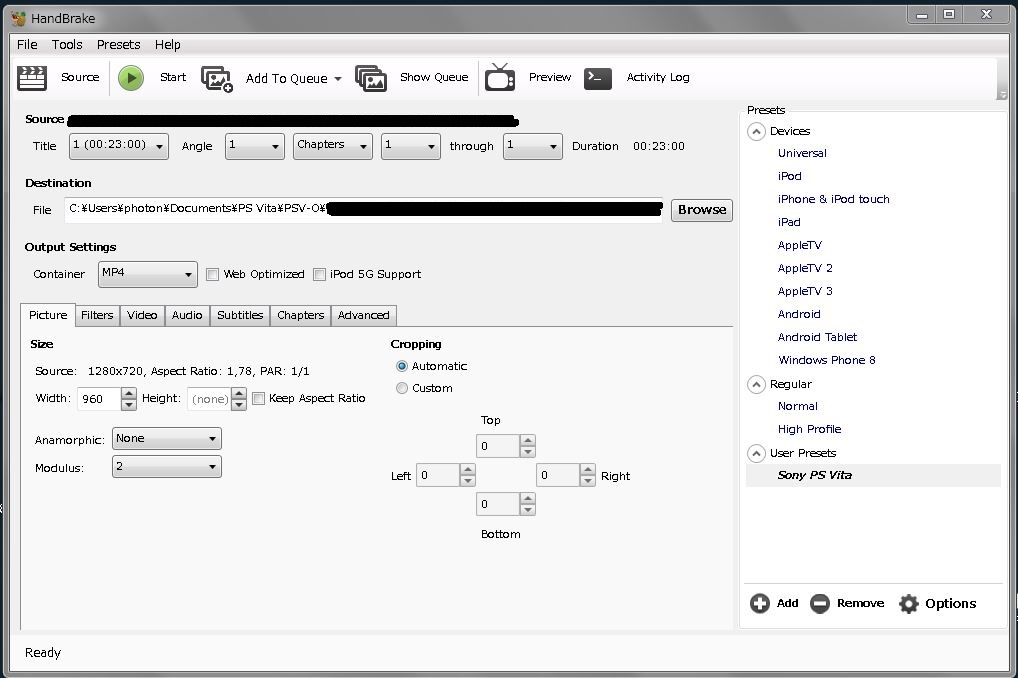This screenshot has height=678, width=1018.
Task: Click the Width input field
Action: 99,399
